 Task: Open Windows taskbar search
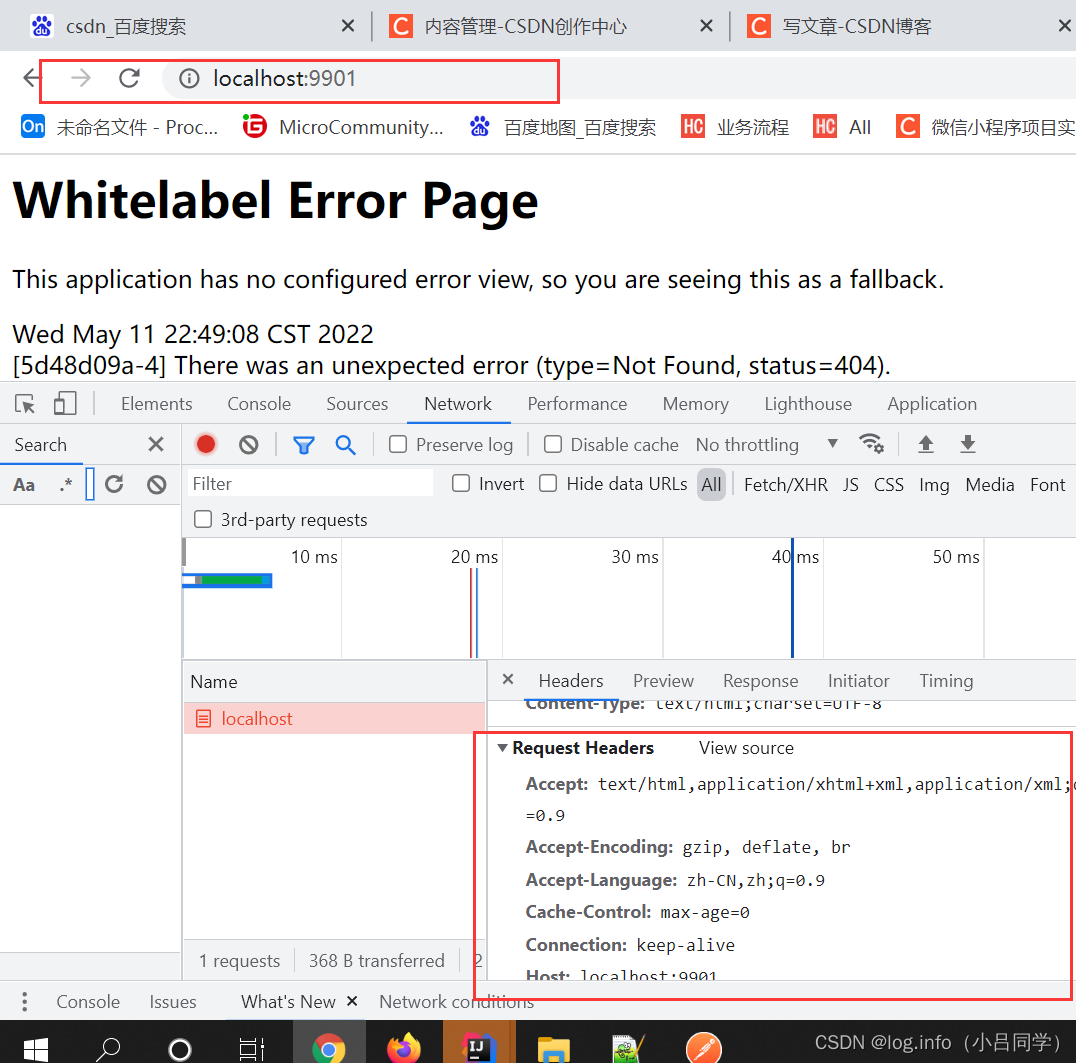click(108, 1050)
